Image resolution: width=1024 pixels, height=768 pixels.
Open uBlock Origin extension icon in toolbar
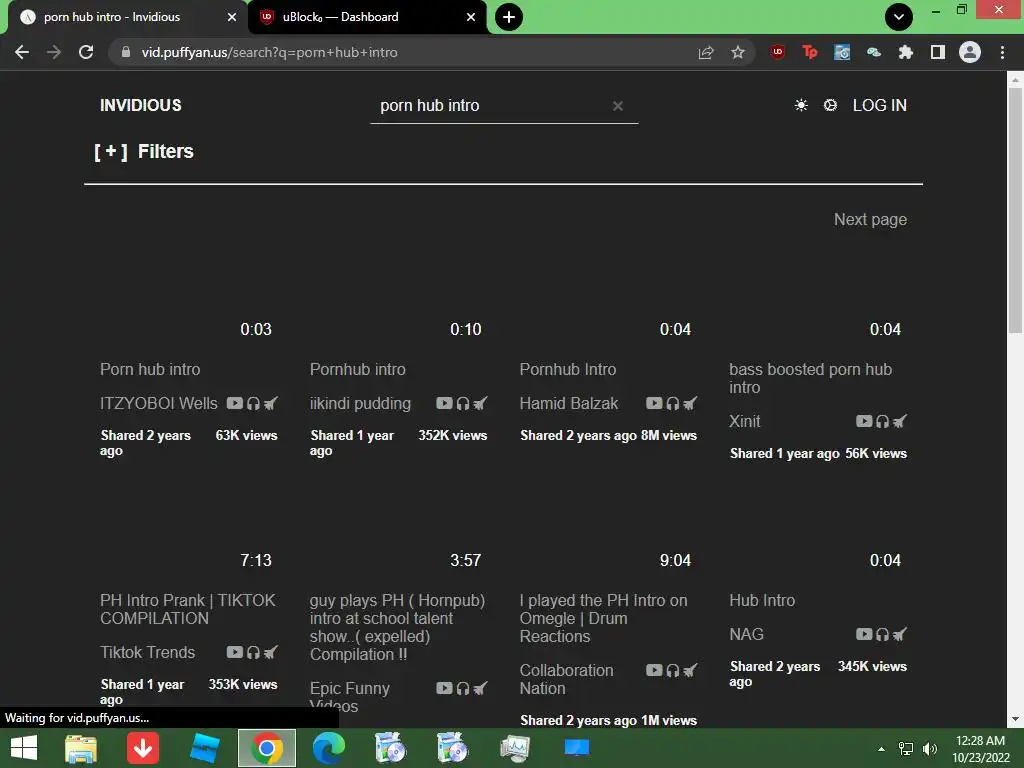(777, 52)
